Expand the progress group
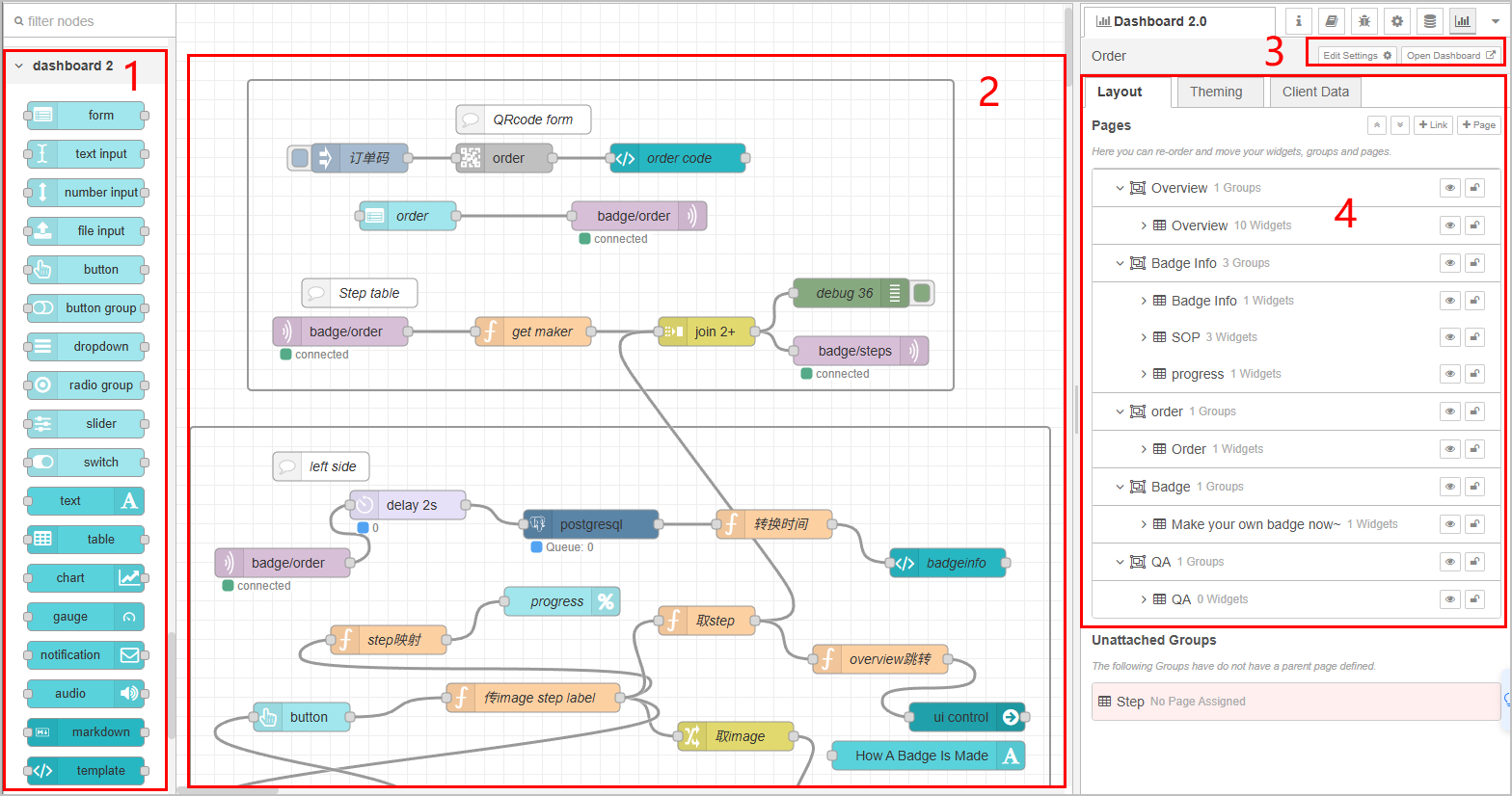The width and height of the screenshot is (1512, 796). coord(1144,374)
